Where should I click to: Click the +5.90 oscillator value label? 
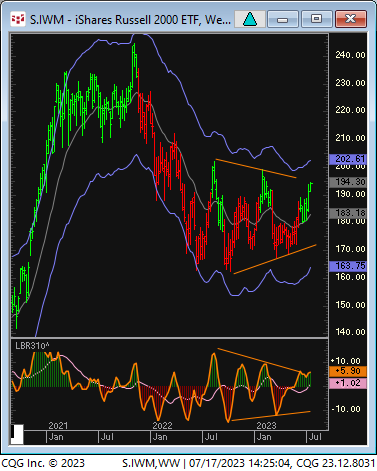[x=348, y=371]
